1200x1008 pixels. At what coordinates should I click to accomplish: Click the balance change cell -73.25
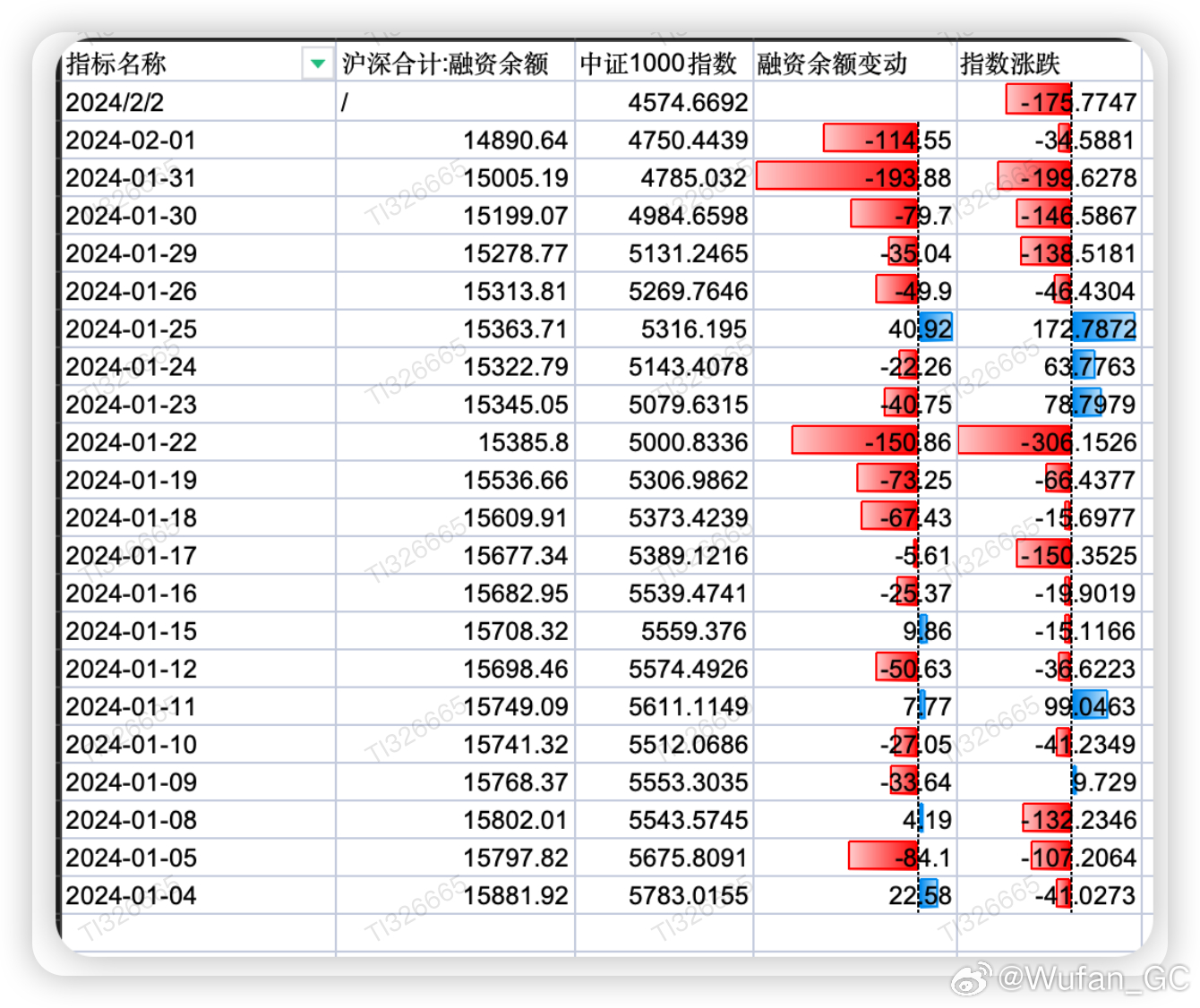(854, 479)
